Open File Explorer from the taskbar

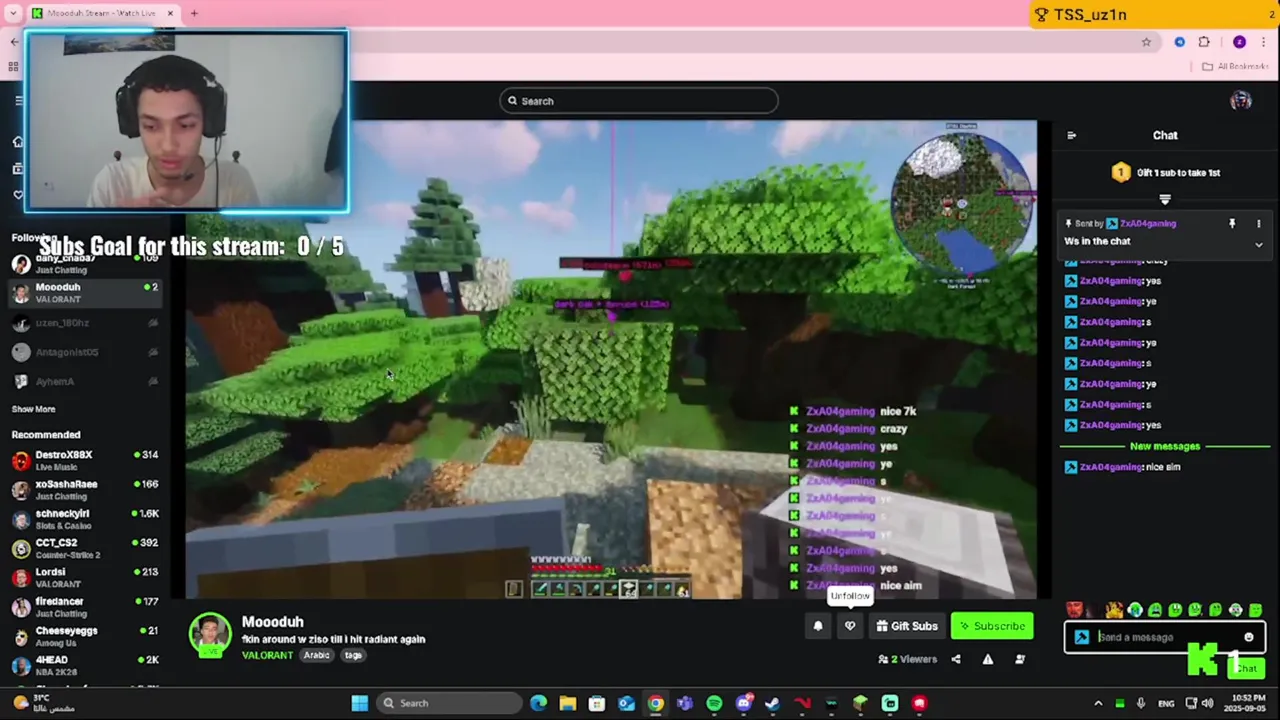pyautogui.click(x=567, y=703)
